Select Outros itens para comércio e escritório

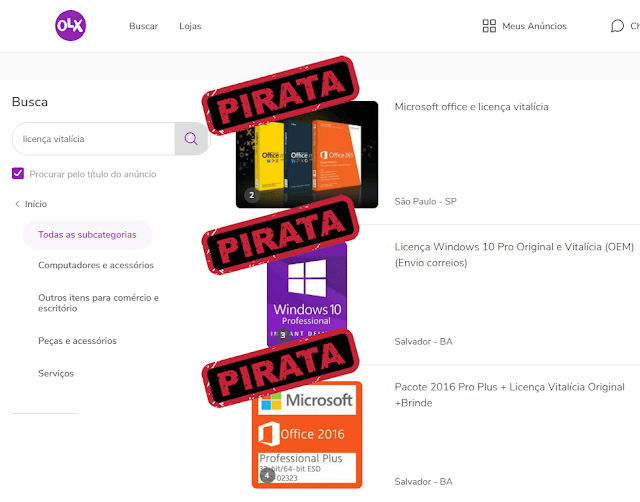98,303
